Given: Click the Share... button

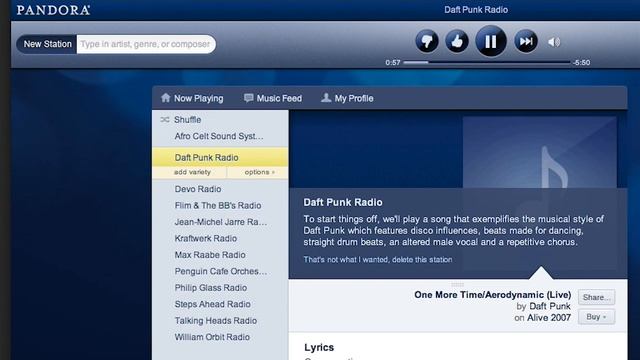Looking at the screenshot, I should (x=596, y=298).
